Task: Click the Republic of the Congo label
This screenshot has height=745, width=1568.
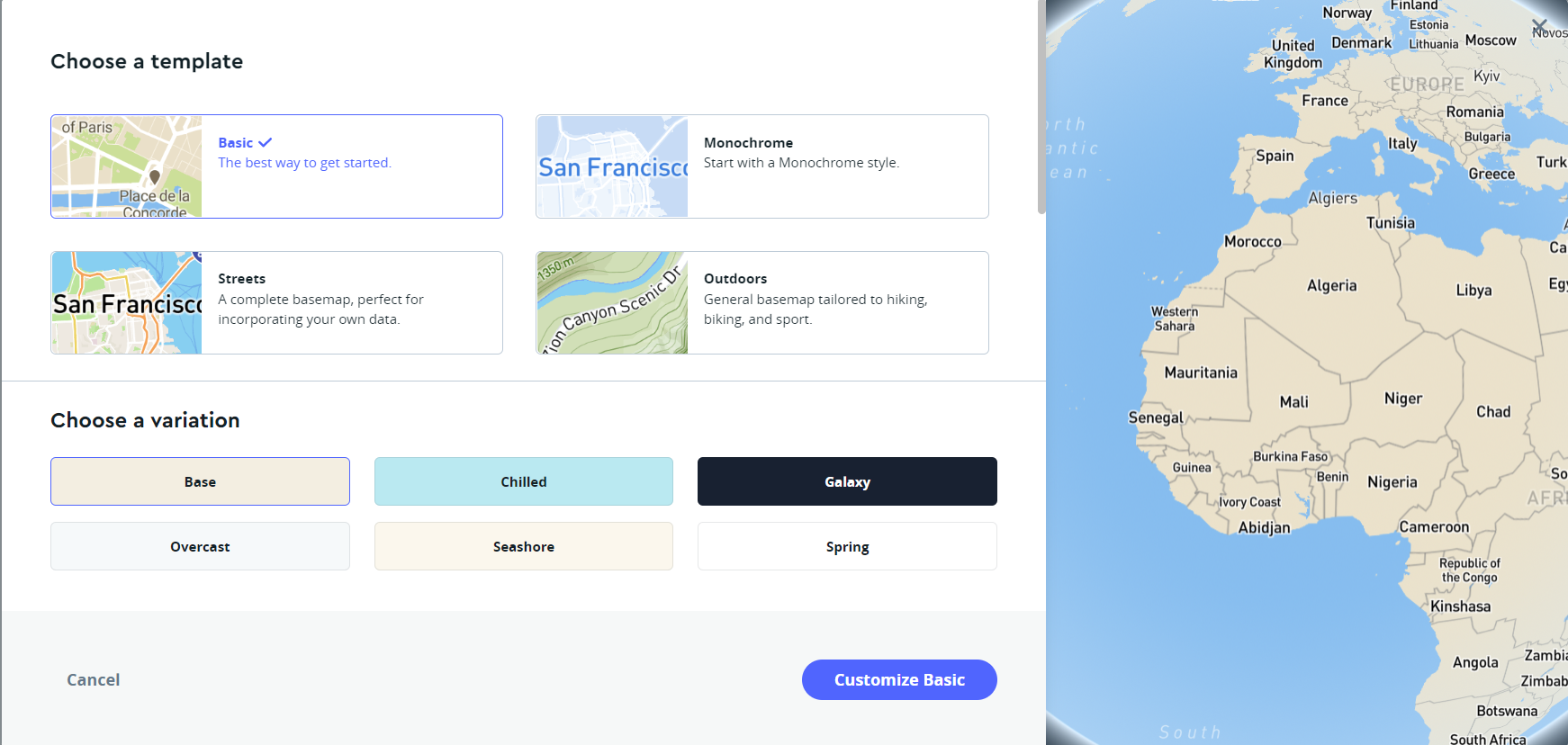Action: point(1469,570)
